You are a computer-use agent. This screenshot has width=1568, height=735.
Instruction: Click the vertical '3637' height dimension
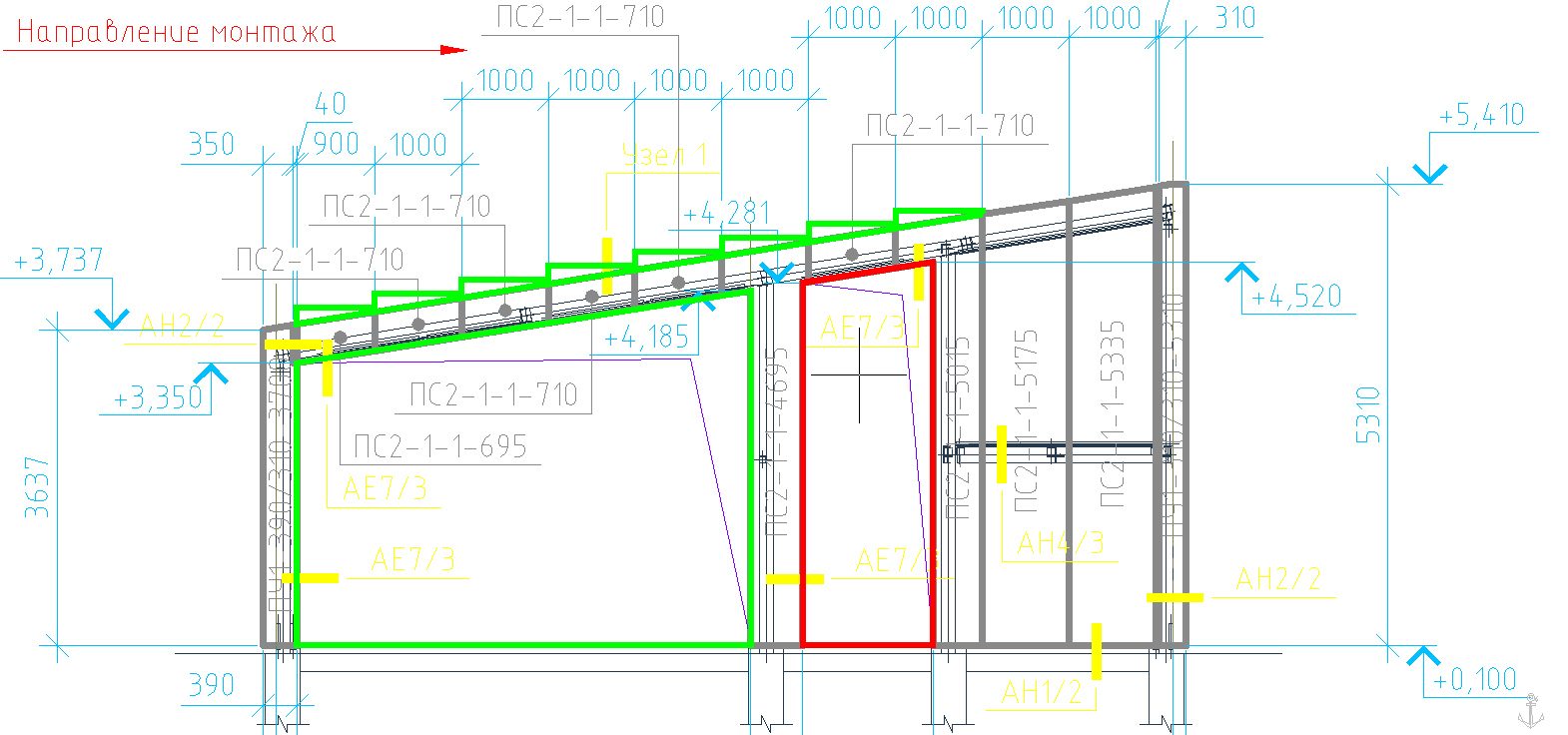point(37,486)
